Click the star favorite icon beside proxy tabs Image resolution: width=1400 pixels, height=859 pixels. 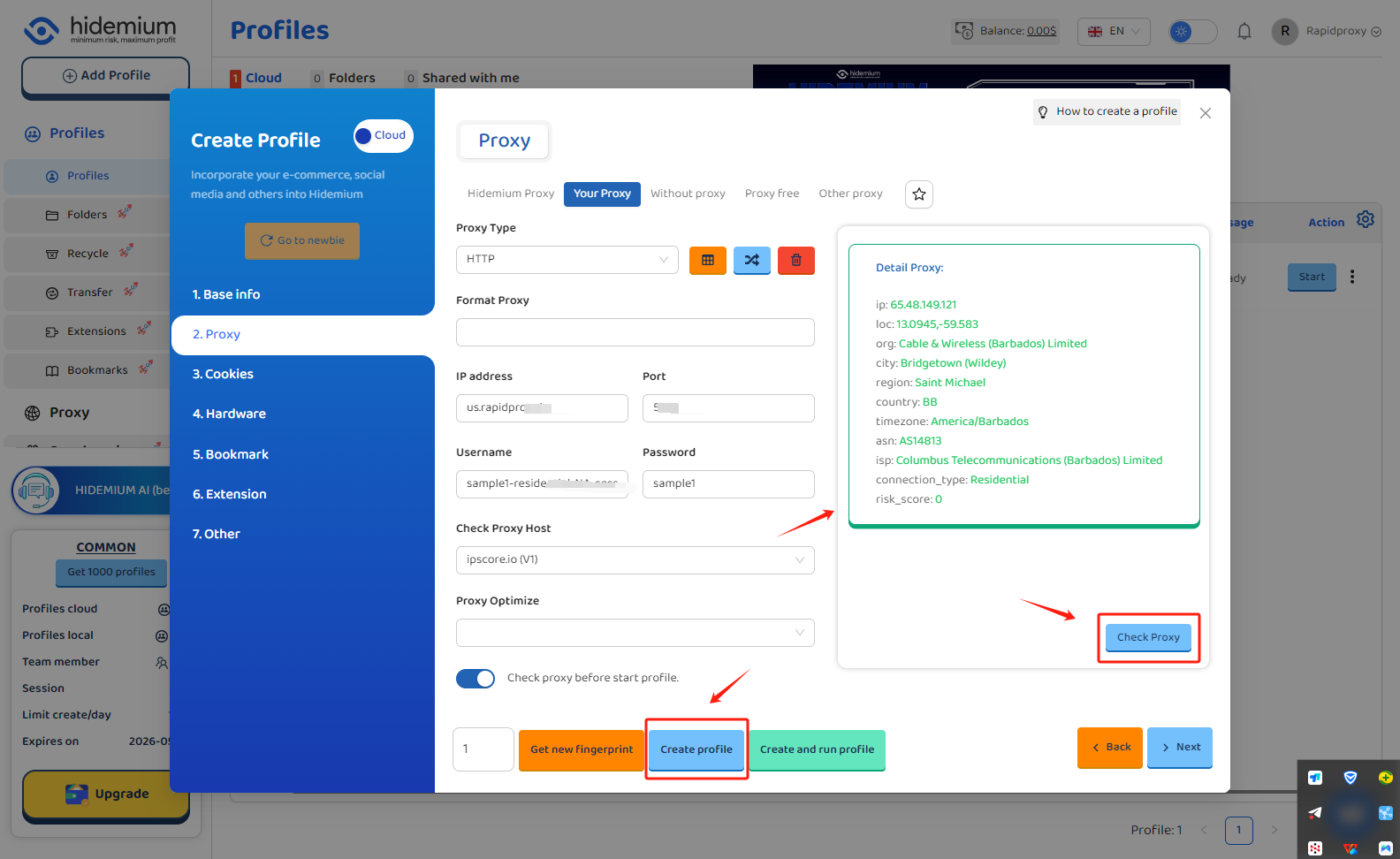coord(919,194)
